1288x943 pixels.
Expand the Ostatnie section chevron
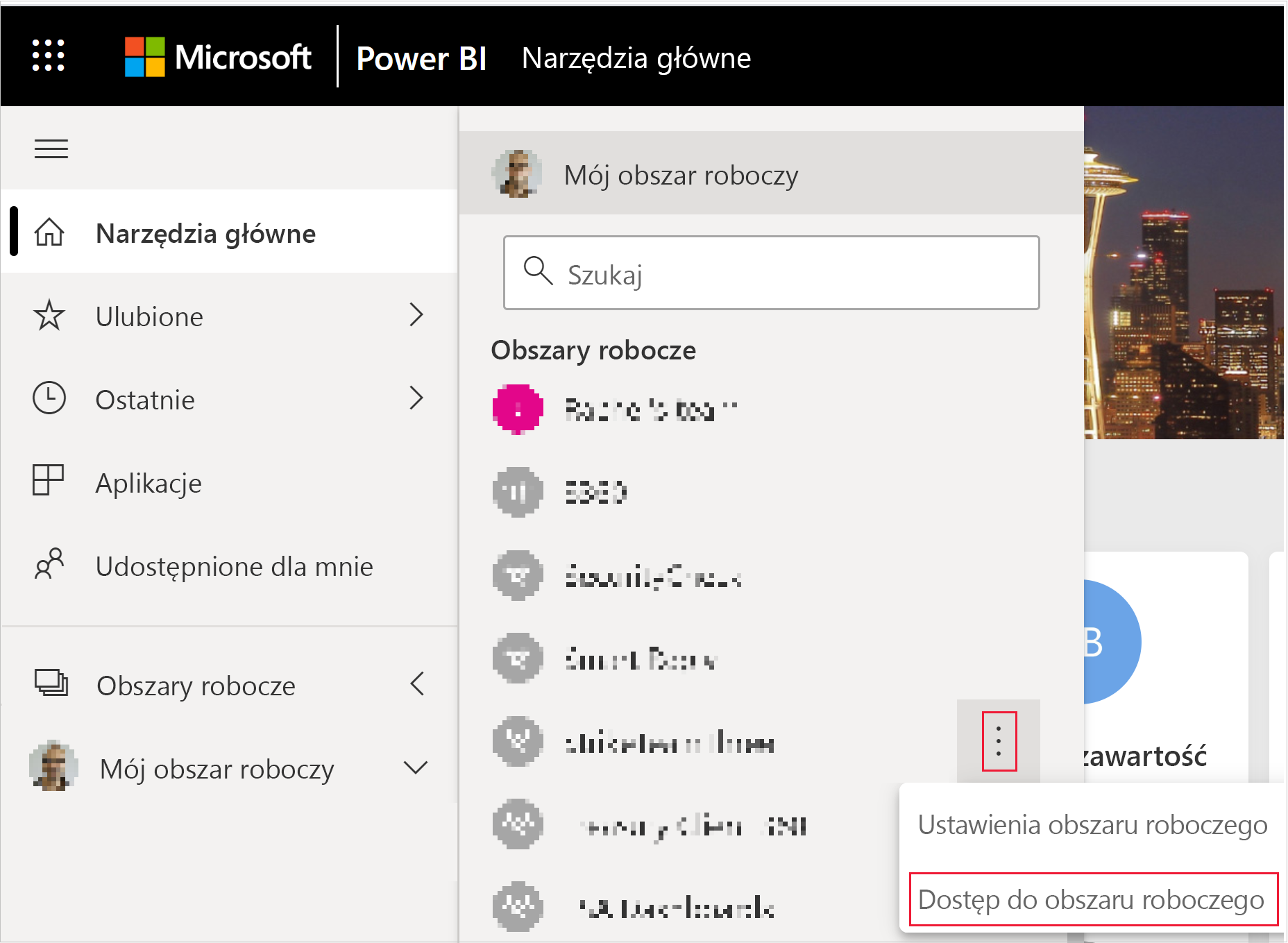tap(417, 398)
